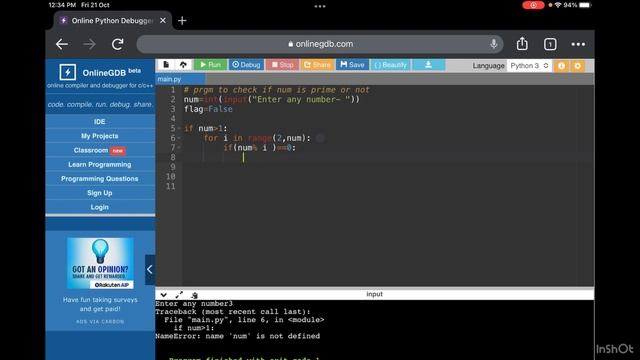Click the ADS VIA CARBON link
This screenshot has height=360, width=640.
coord(100,322)
